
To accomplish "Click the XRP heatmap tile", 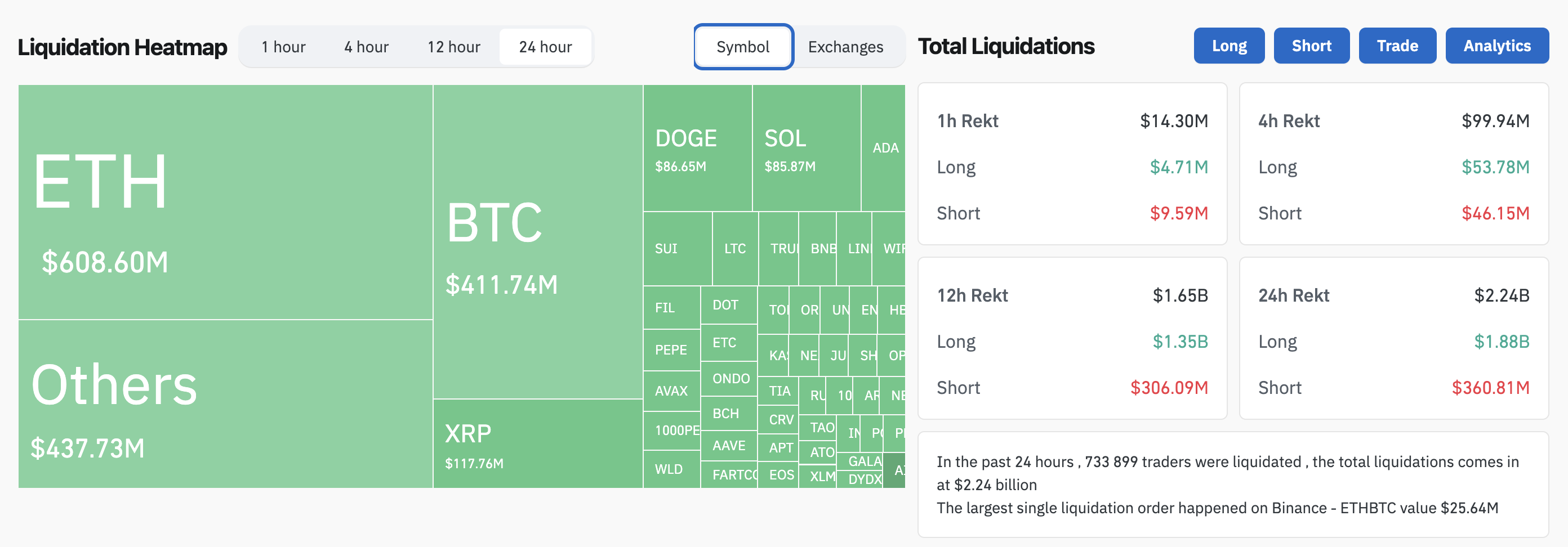I will pos(537,443).
